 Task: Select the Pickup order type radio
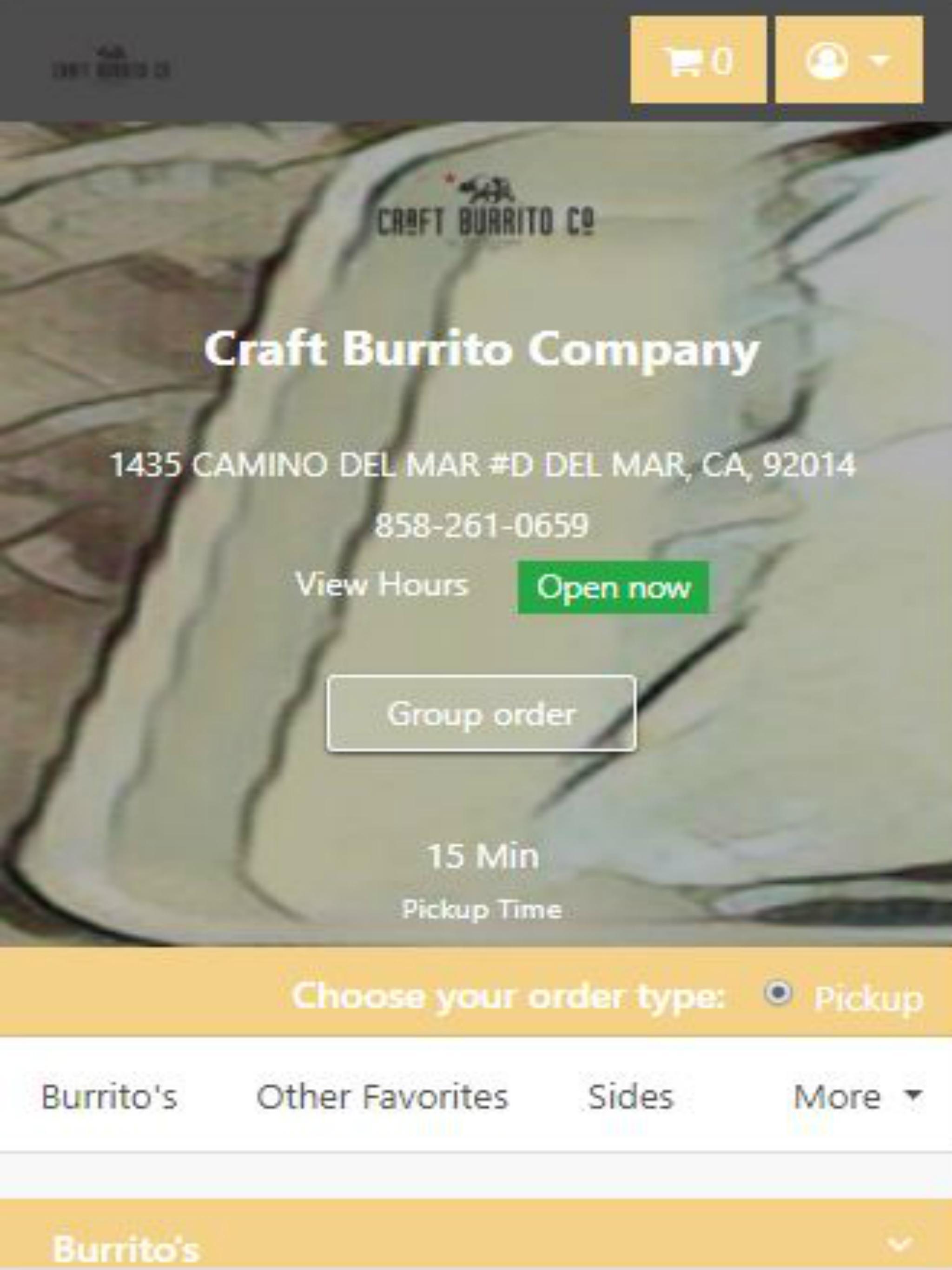pyautogui.click(x=778, y=993)
